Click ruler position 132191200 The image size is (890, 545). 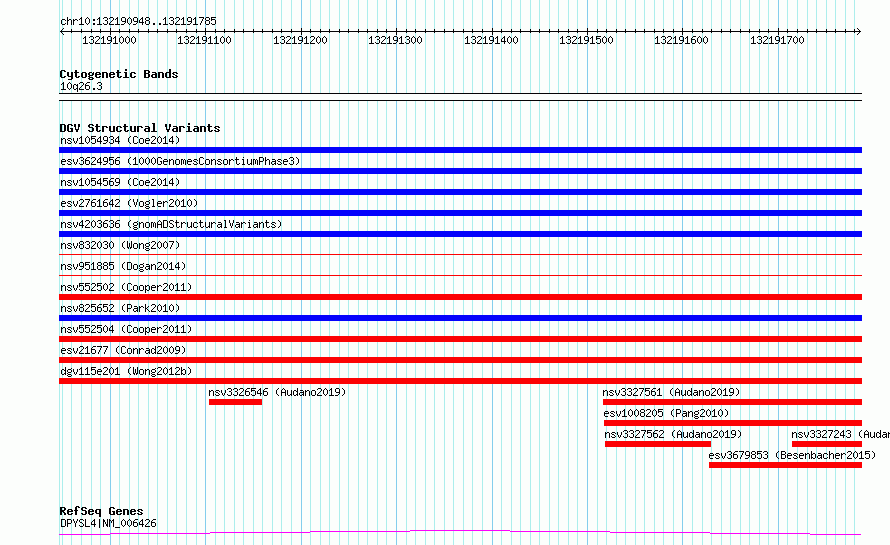pos(300,40)
